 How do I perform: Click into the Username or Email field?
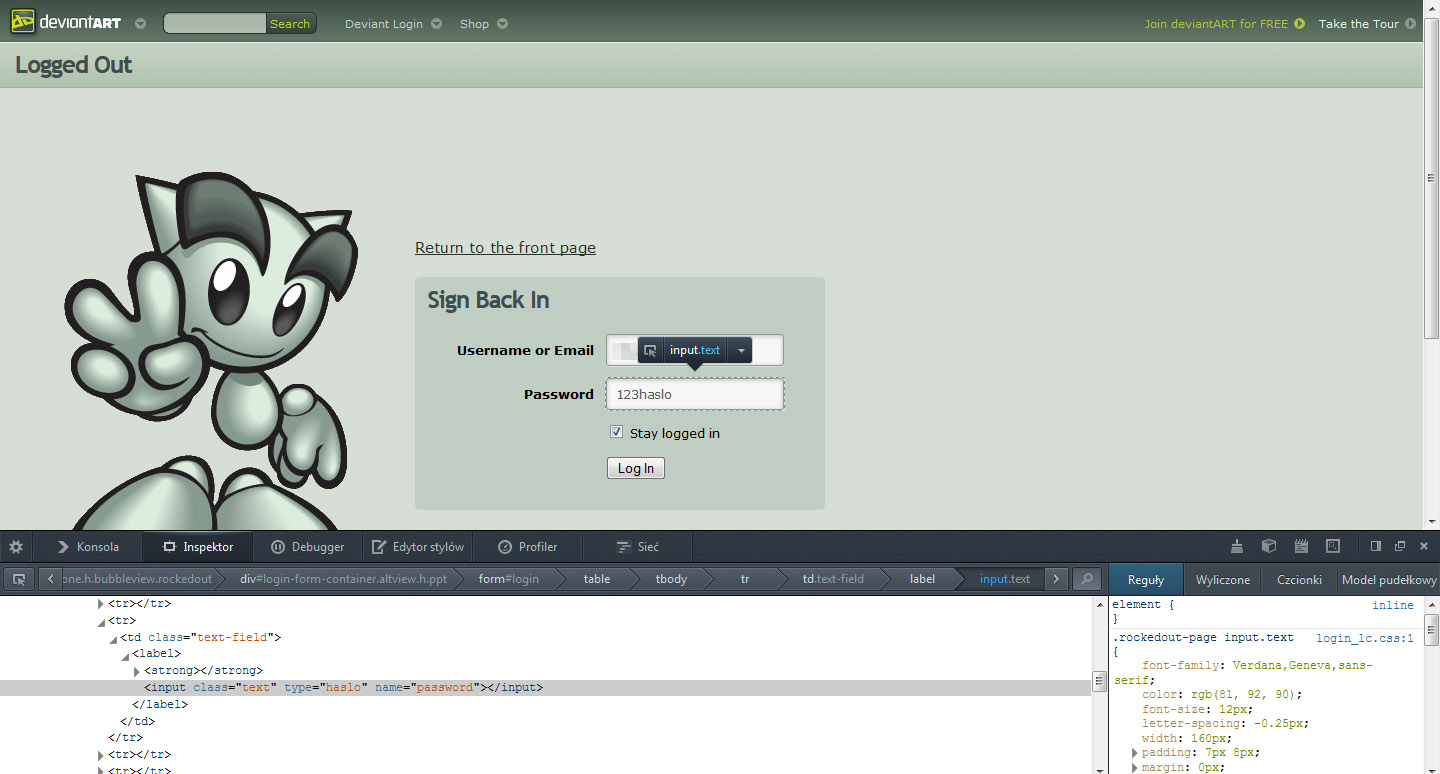[x=695, y=350]
